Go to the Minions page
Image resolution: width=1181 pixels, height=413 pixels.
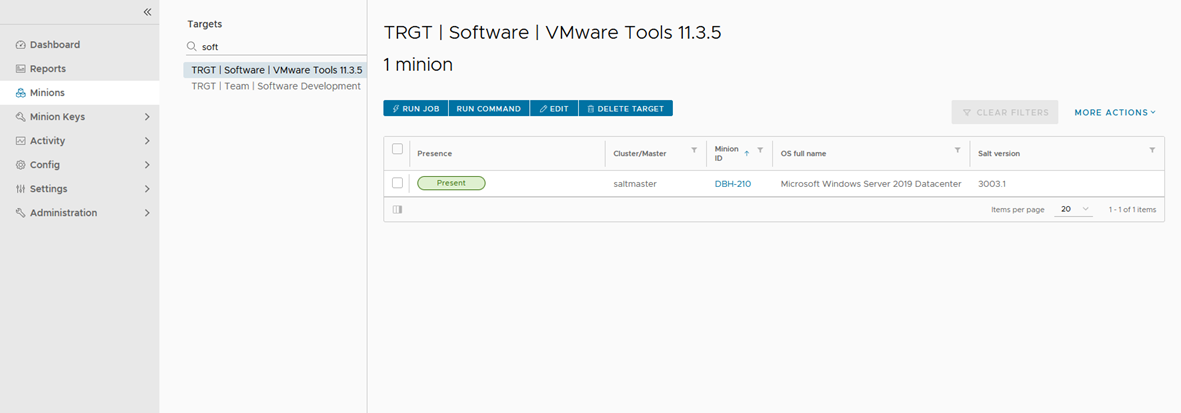click(47, 93)
